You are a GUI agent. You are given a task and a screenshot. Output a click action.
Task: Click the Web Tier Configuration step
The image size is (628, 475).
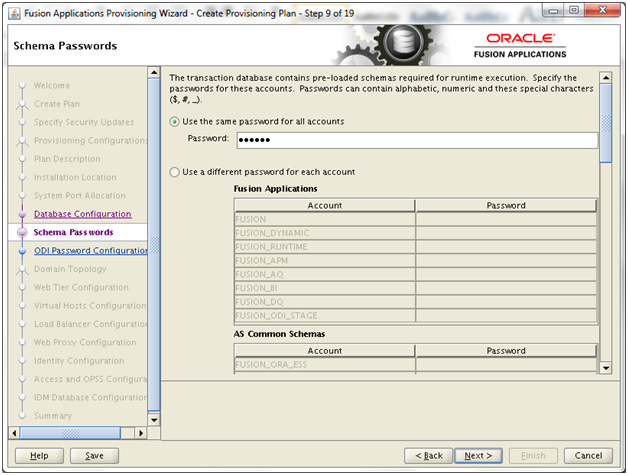click(x=81, y=288)
